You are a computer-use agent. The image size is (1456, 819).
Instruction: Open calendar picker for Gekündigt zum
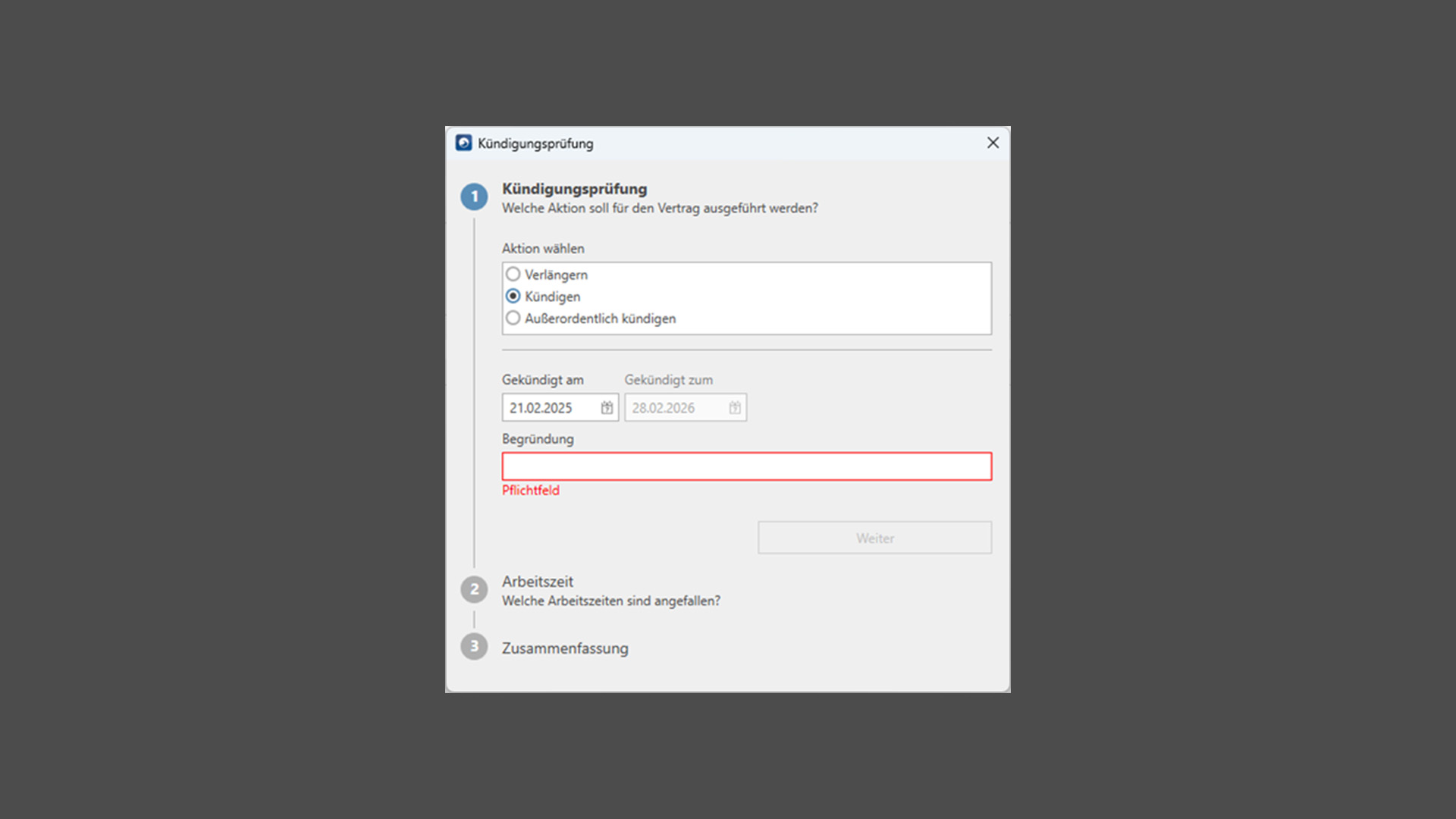click(x=734, y=408)
